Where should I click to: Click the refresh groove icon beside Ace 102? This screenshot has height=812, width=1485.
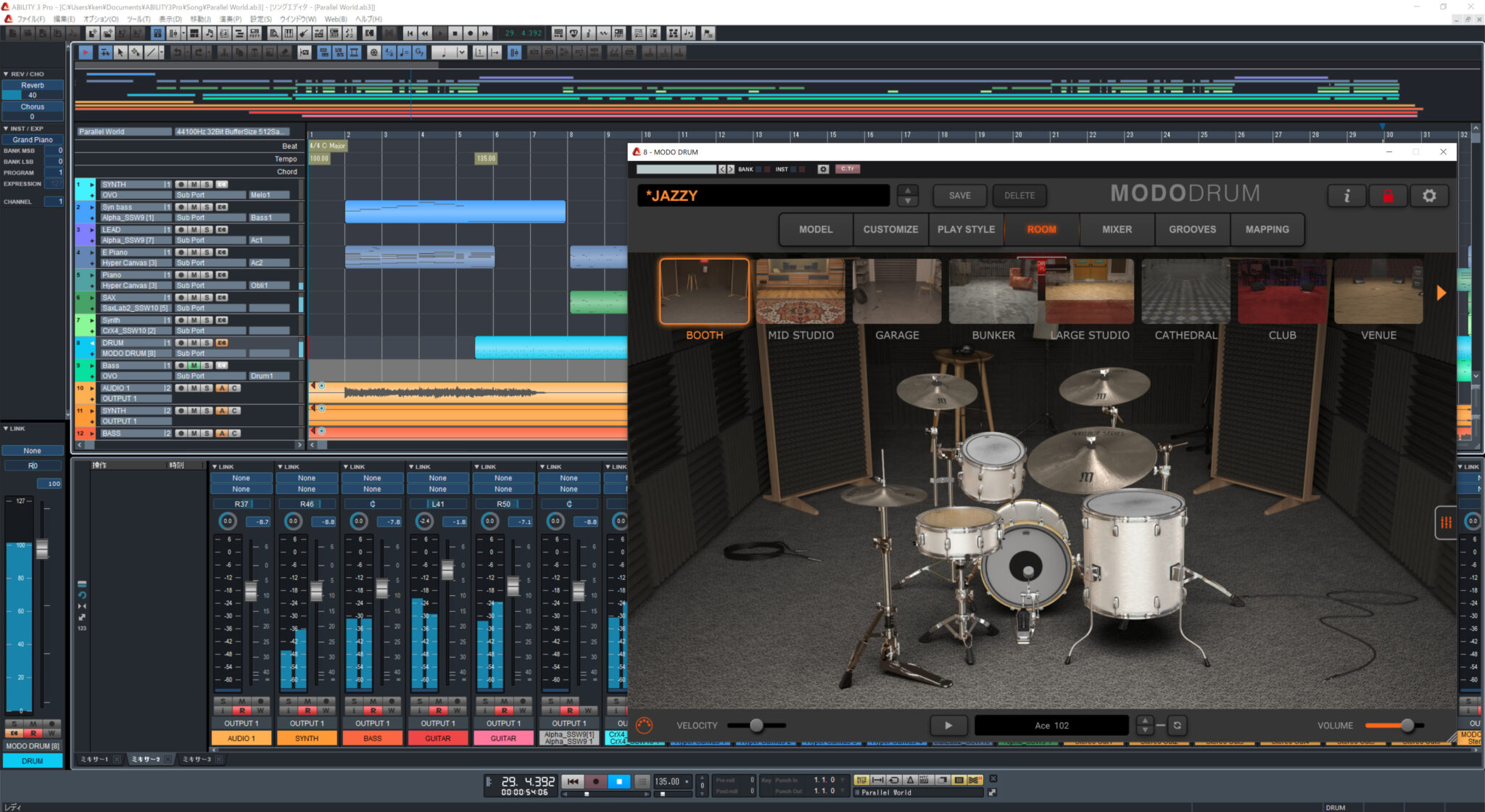click(x=1177, y=725)
